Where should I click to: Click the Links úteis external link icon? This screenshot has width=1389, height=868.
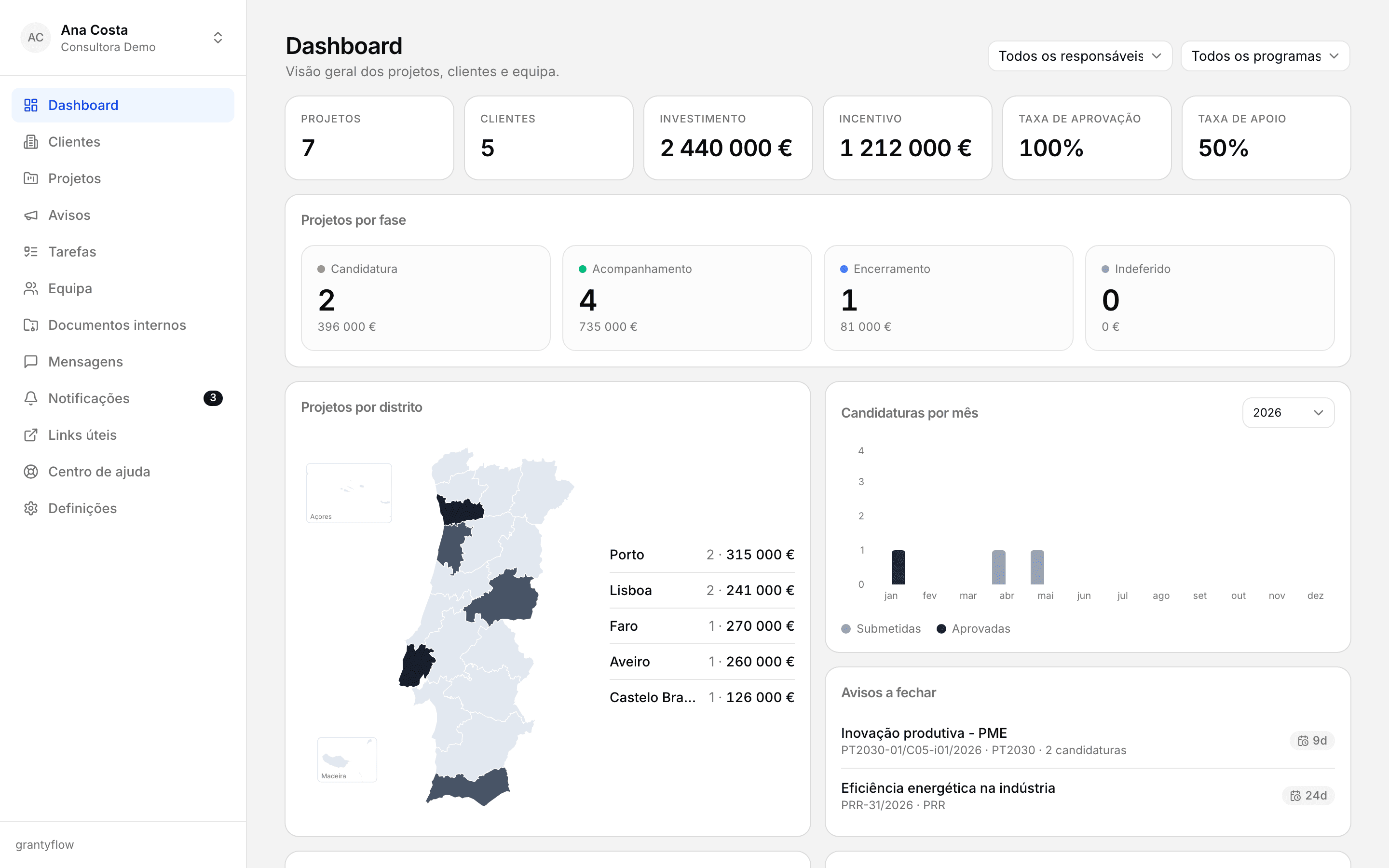click(31, 435)
